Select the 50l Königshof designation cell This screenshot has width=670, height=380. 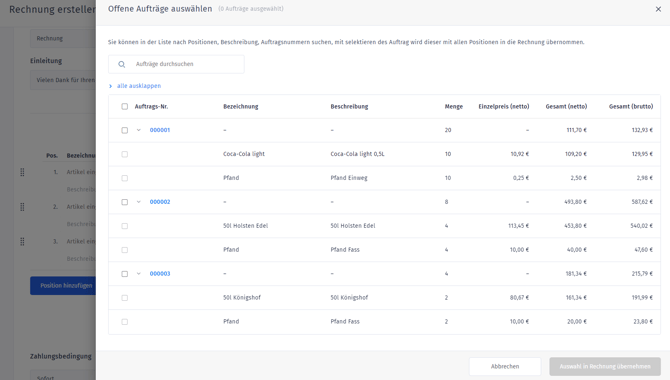point(242,298)
